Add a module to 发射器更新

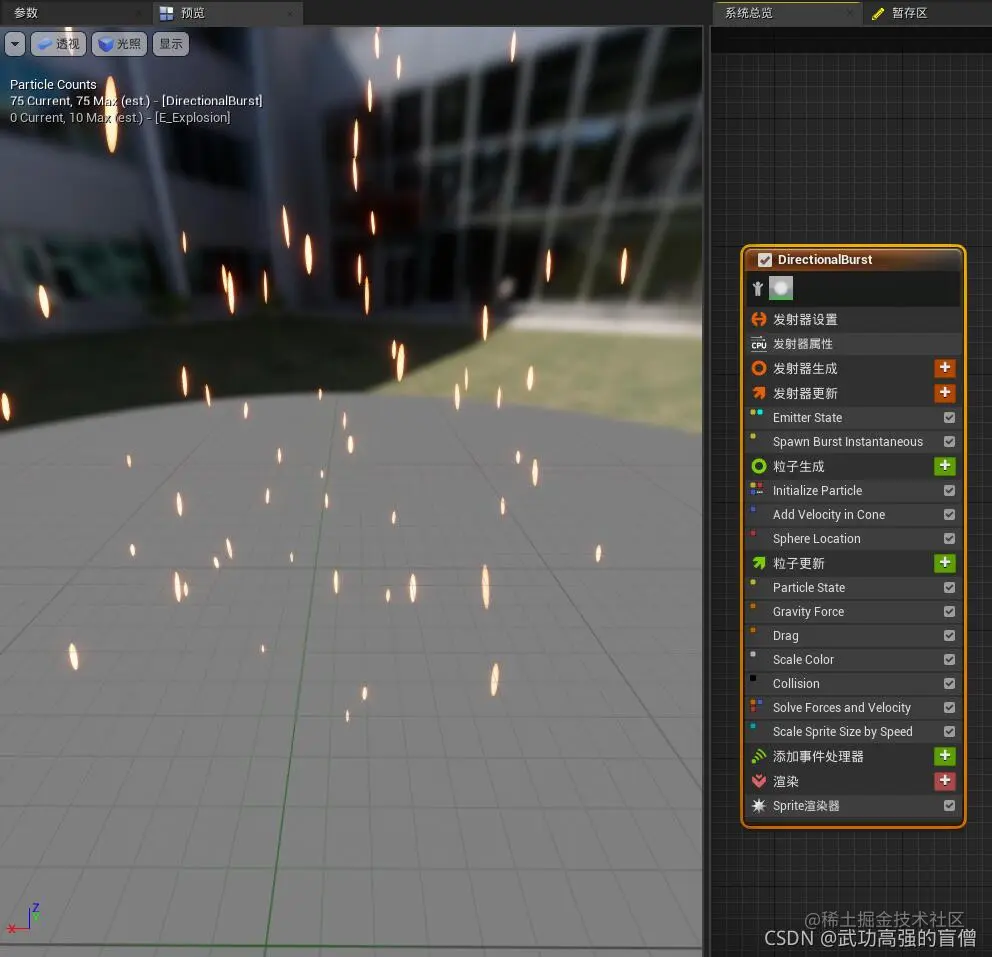point(945,393)
